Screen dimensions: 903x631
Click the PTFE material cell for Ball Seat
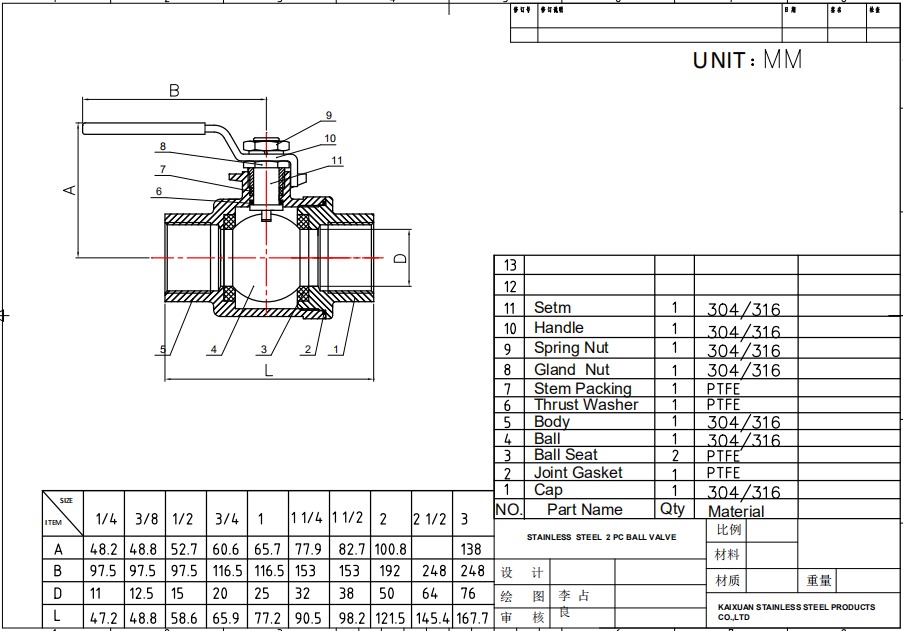[722, 455]
